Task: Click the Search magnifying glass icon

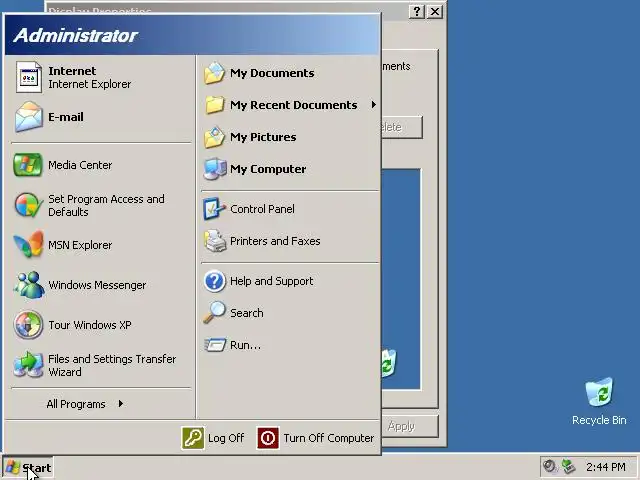Action: (x=214, y=313)
